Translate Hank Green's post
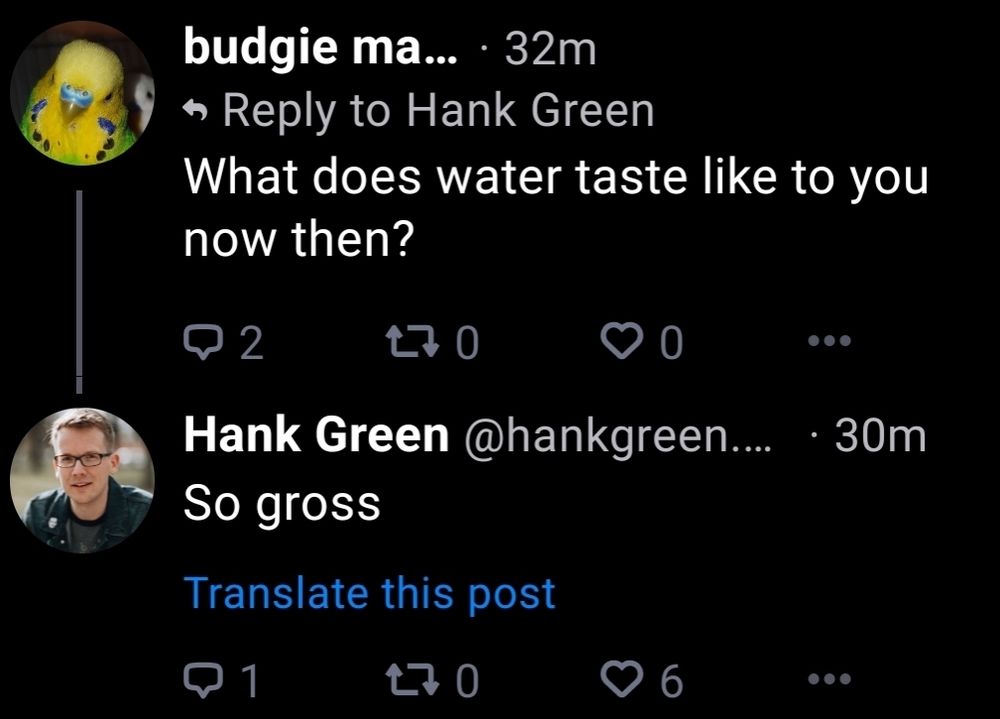This screenshot has width=1000, height=719. pyautogui.click(x=367, y=592)
